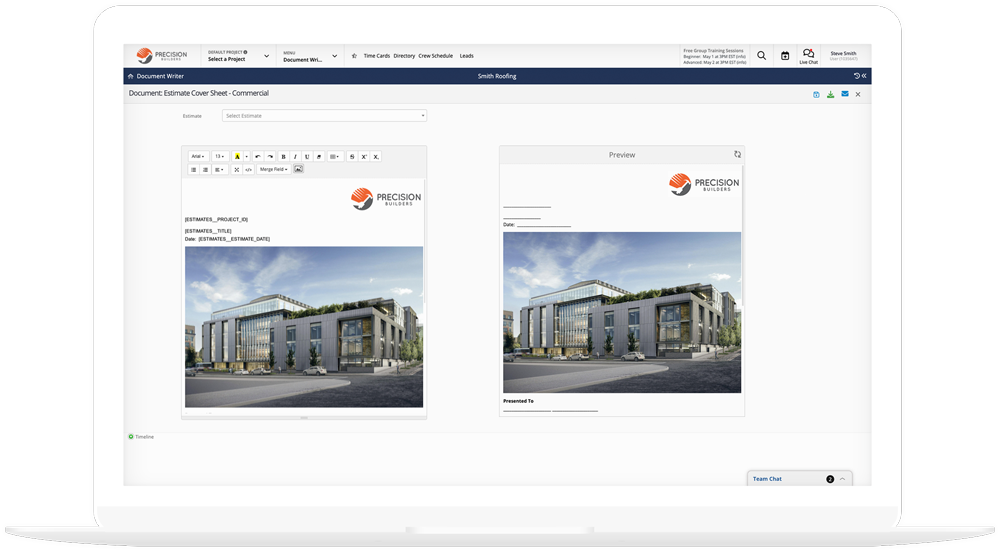Click the yellow text highlight color button
The width and height of the screenshot is (1000, 552).
237,157
